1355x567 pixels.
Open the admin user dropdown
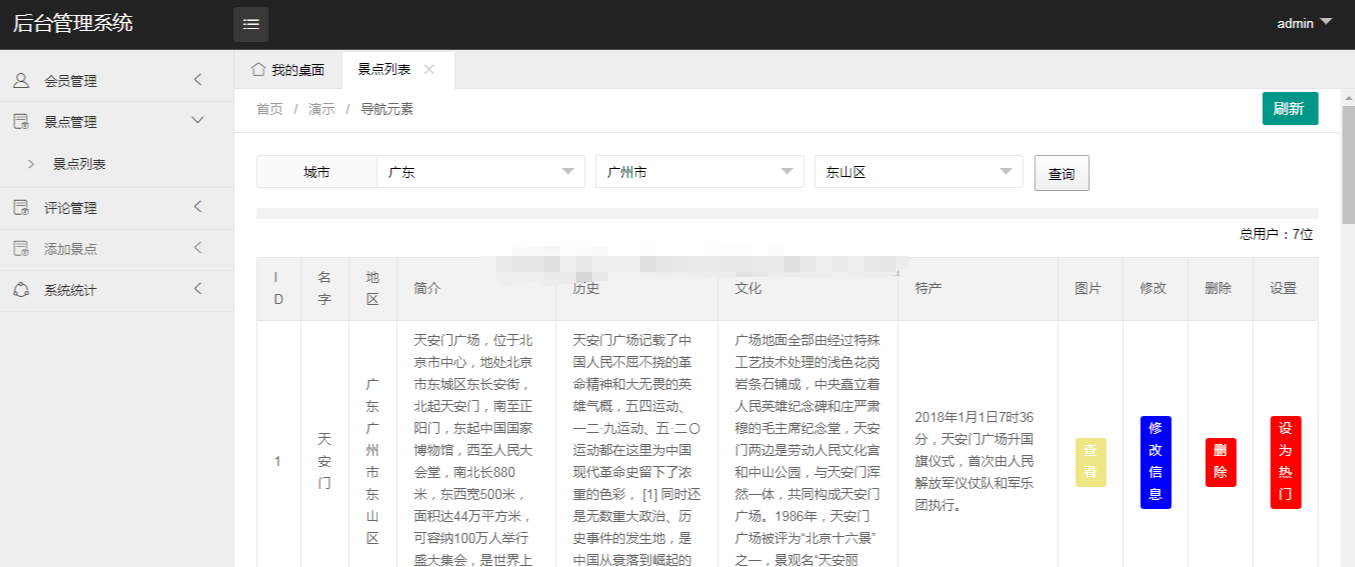[x=1305, y=23]
